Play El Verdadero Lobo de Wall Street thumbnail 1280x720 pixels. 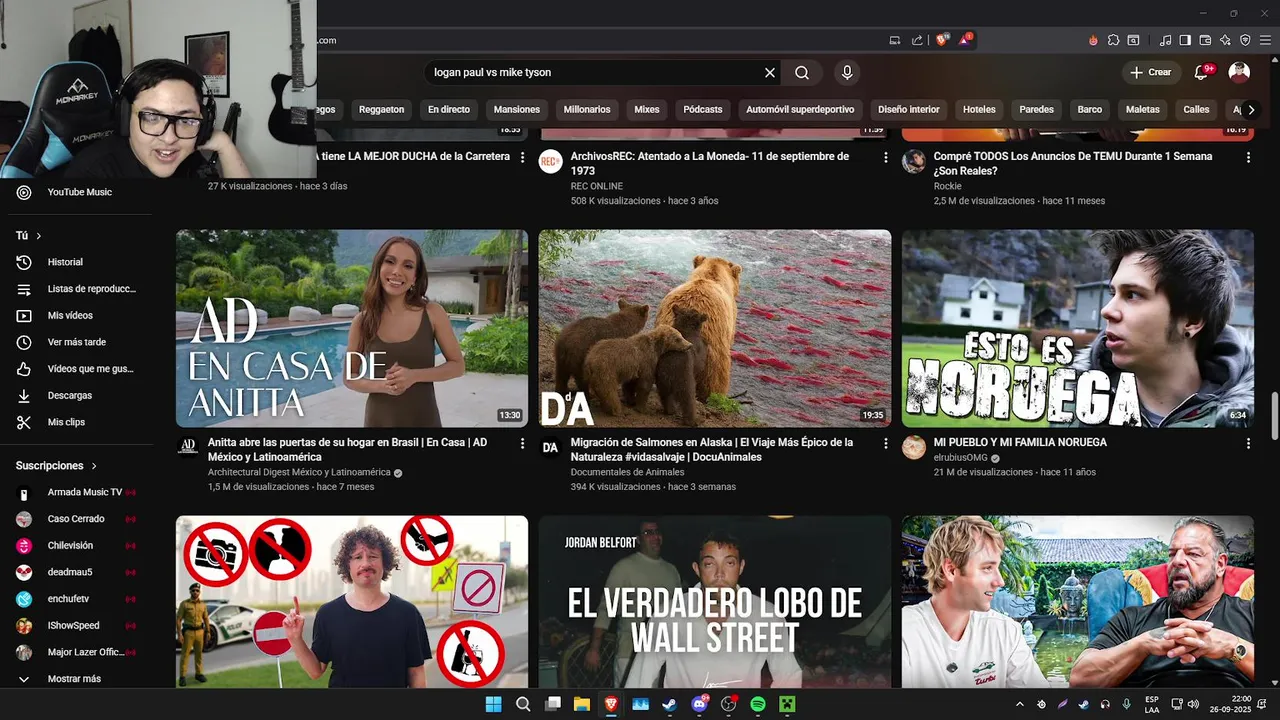pos(715,602)
